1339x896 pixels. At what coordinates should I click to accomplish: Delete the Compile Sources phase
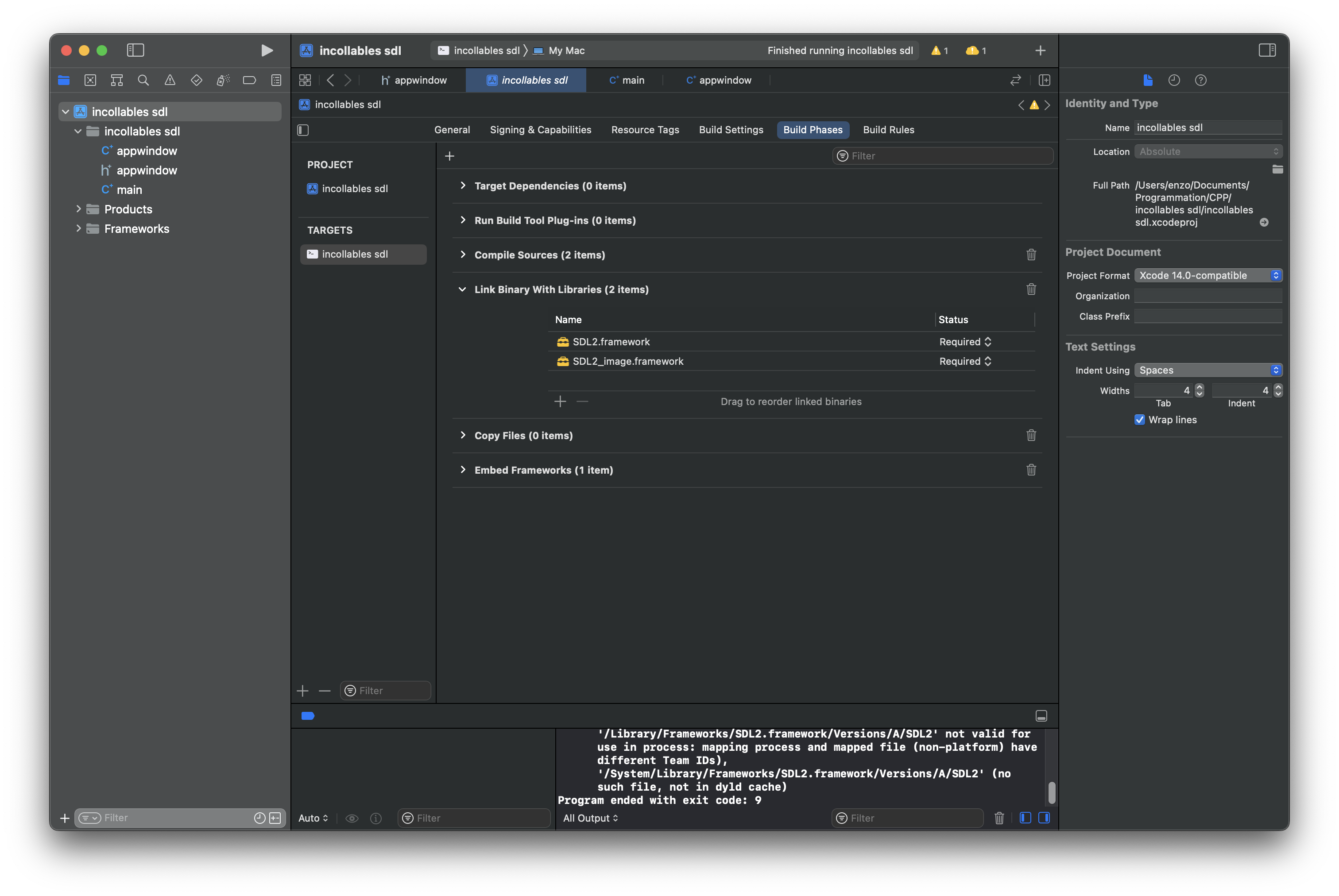click(1031, 254)
